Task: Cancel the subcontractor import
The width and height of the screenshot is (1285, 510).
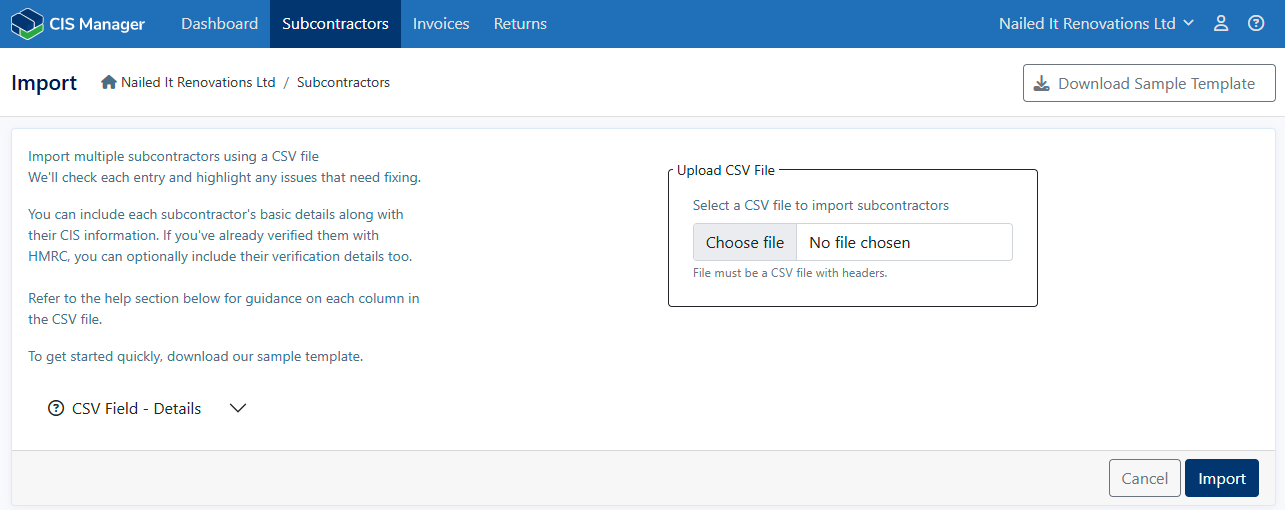Action: pyautogui.click(x=1144, y=479)
